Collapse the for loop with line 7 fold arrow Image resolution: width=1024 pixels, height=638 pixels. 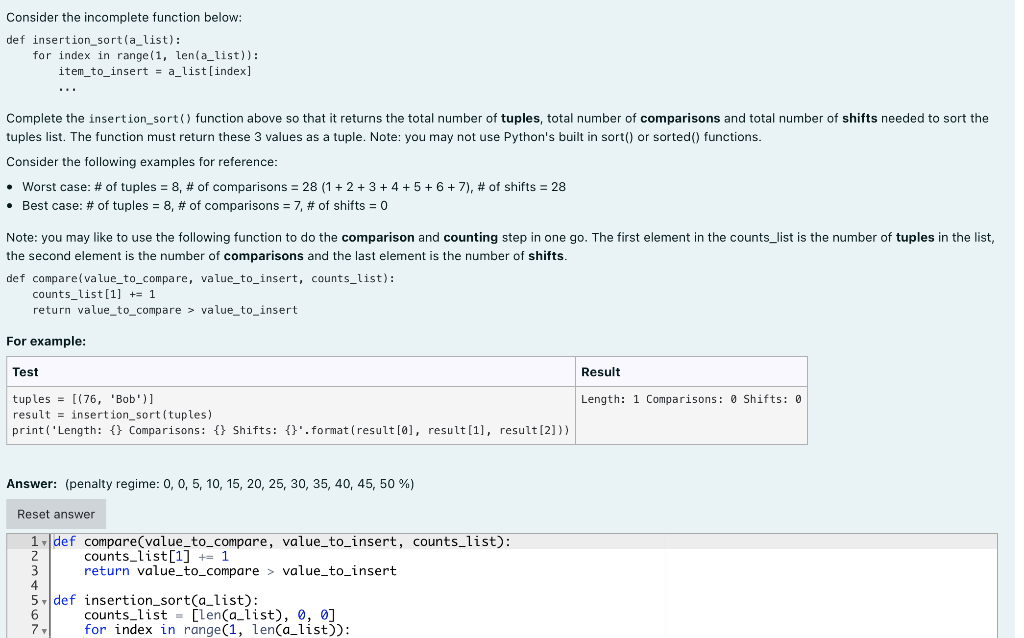click(44, 629)
